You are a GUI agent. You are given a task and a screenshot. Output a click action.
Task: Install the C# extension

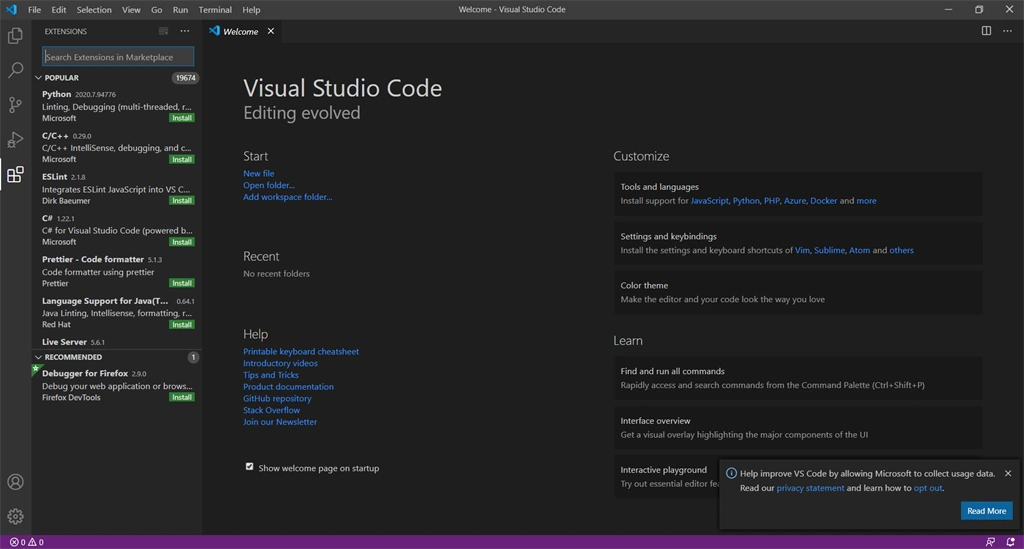pyautogui.click(x=182, y=242)
